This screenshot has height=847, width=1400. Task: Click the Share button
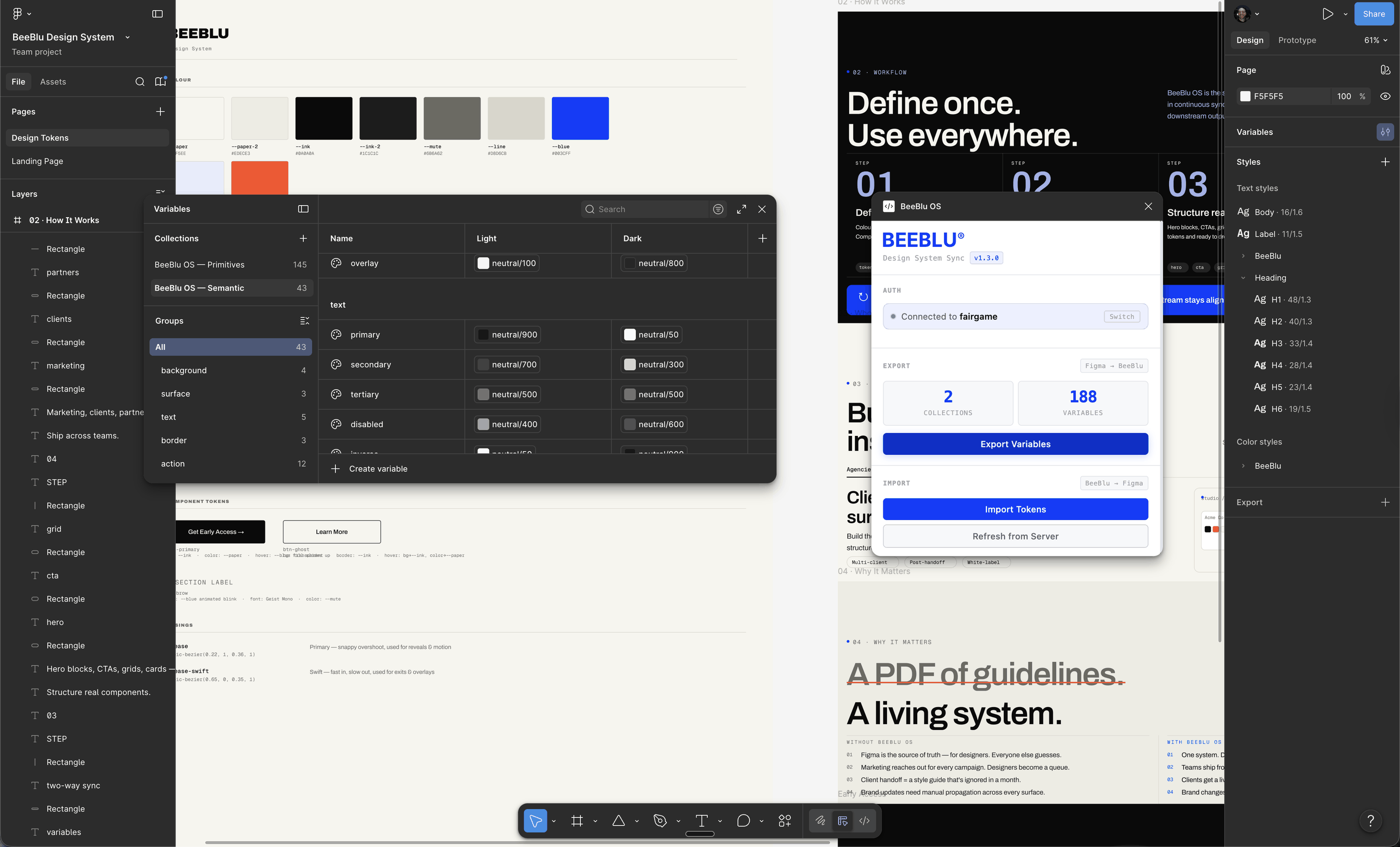tap(1373, 14)
